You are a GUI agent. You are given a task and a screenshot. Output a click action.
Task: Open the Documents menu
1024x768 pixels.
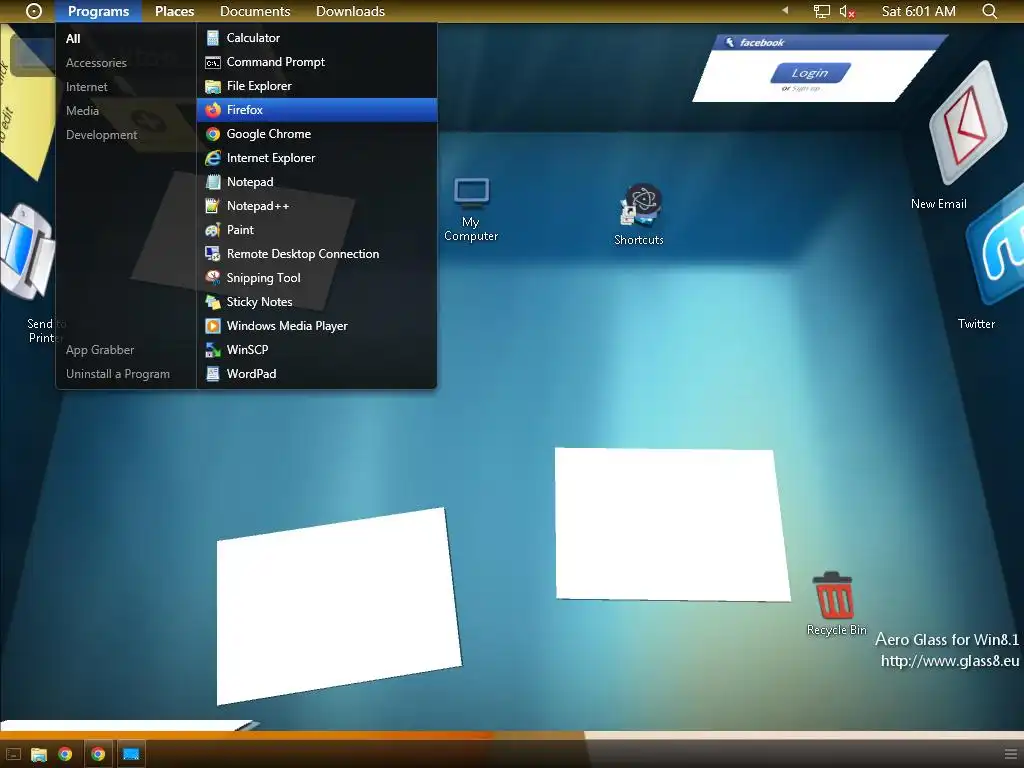[255, 11]
